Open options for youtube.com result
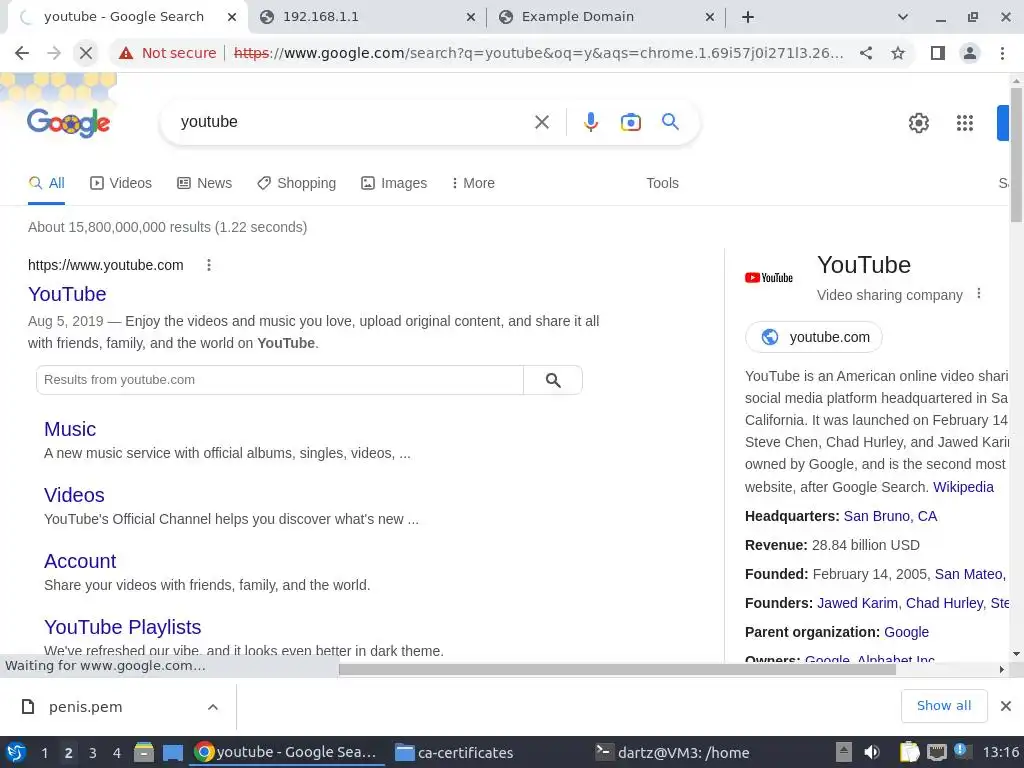The height and width of the screenshot is (768, 1024). (x=209, y=265)
